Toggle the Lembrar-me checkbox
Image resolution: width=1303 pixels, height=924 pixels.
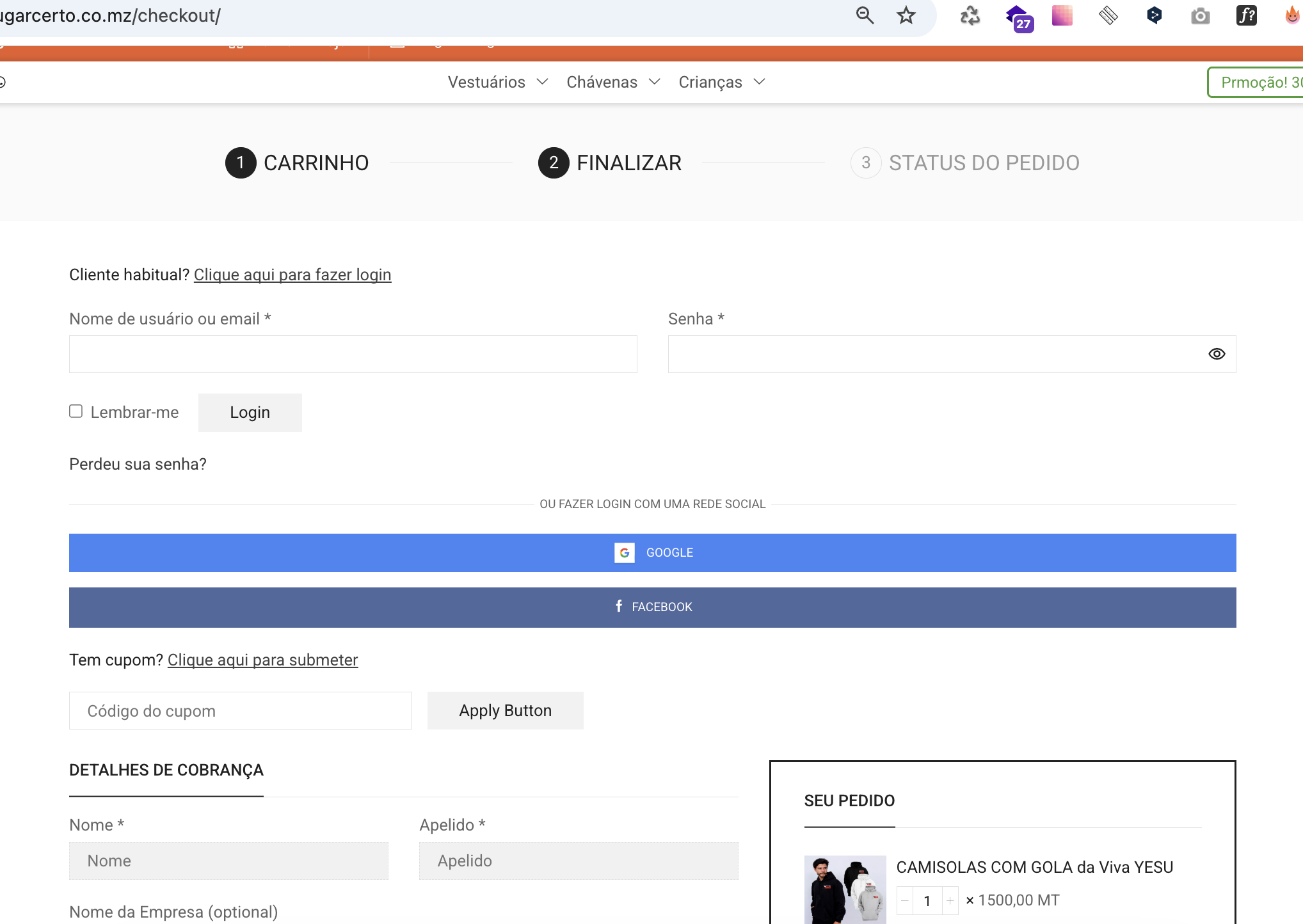pyautogui.click(x=76, y=411)
